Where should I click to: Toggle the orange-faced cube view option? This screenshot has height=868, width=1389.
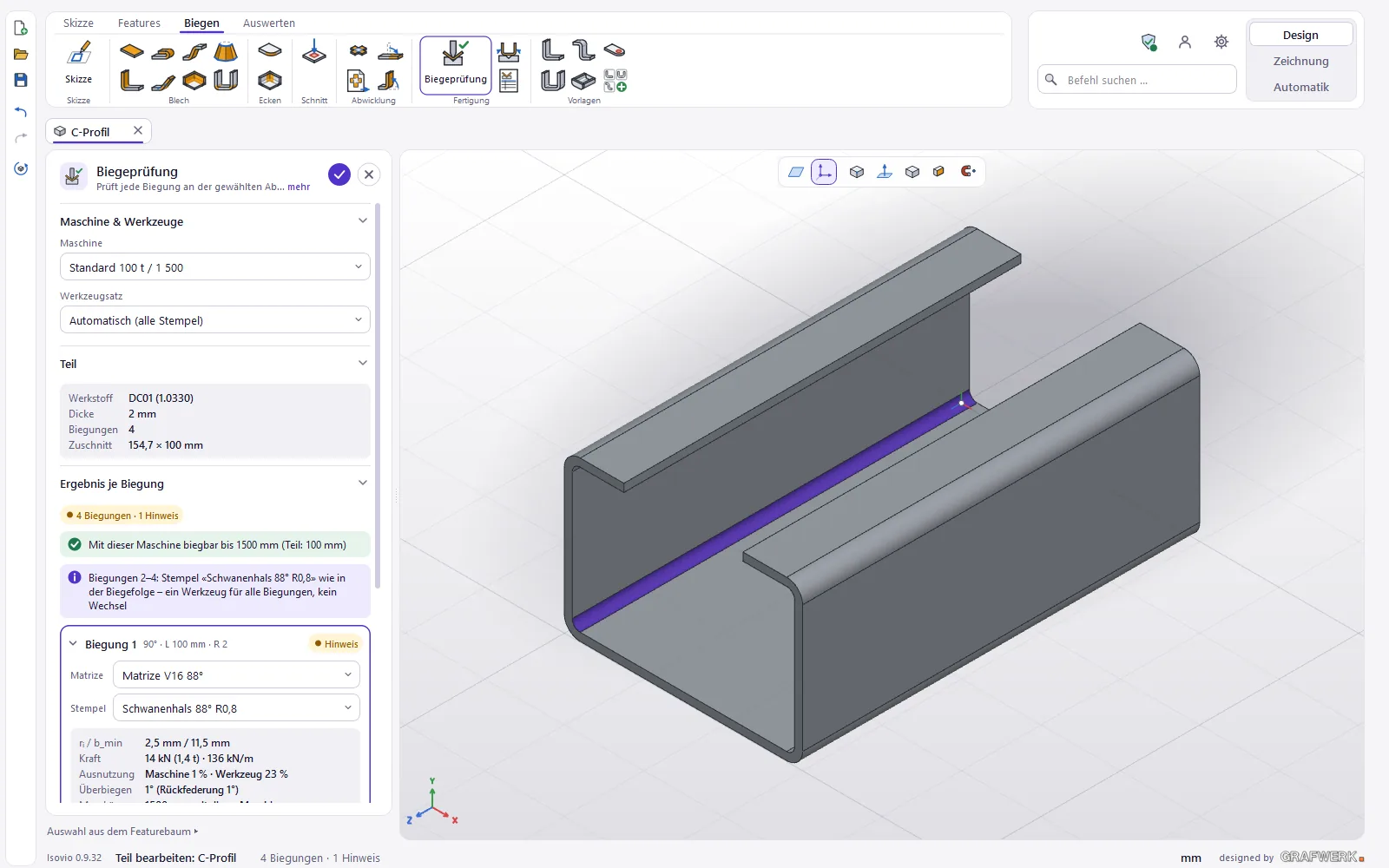[939, 172]
